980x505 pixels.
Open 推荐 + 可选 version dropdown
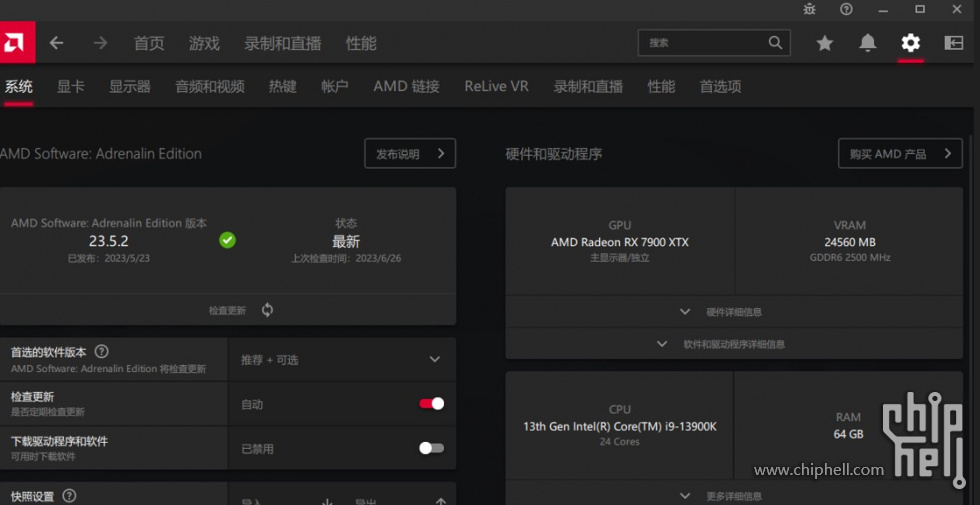(x=342, y=359)
